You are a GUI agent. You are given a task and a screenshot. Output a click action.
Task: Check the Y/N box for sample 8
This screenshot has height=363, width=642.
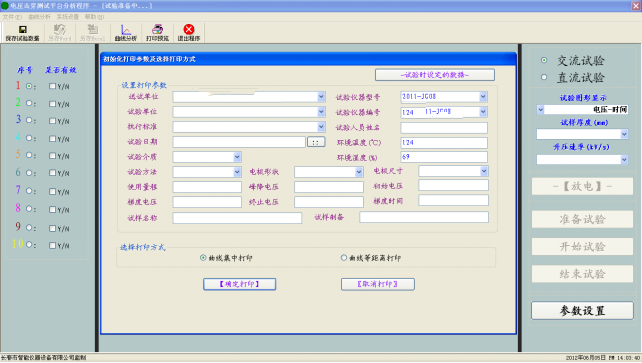click(52, 209)
